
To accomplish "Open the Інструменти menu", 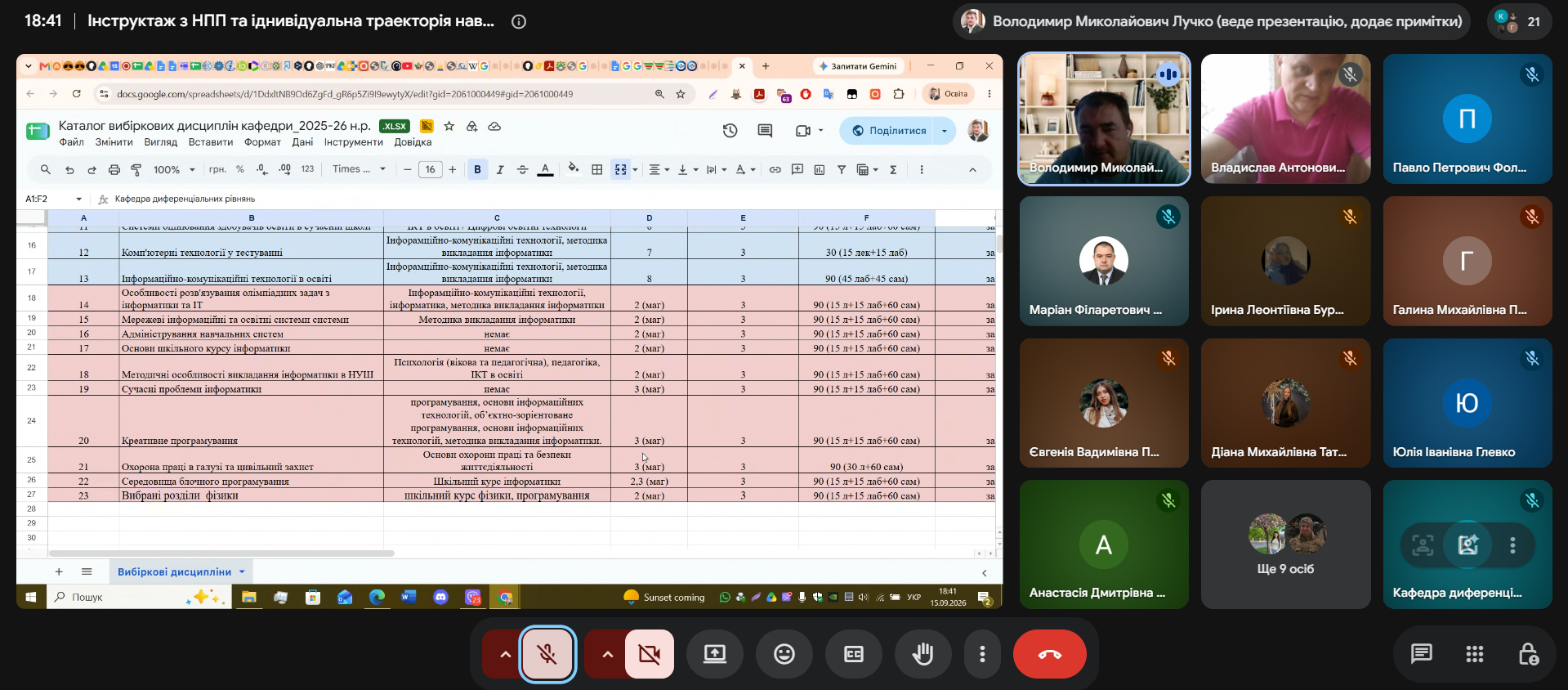I will click(x=354, y=142).
